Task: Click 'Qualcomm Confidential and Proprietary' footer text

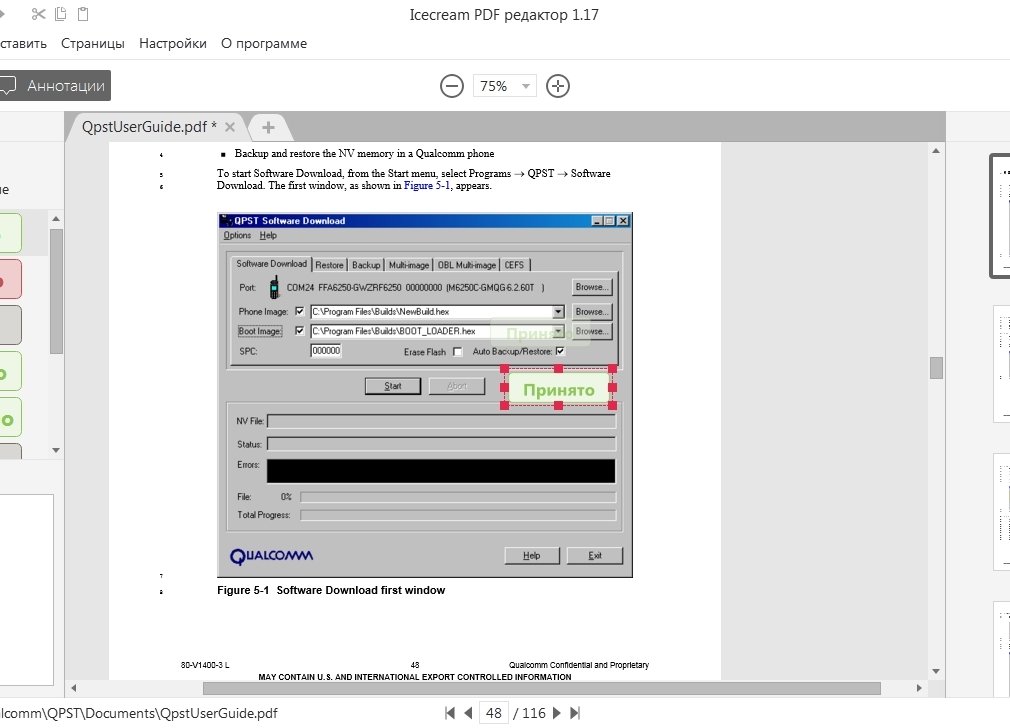Action: pos(579,665)
